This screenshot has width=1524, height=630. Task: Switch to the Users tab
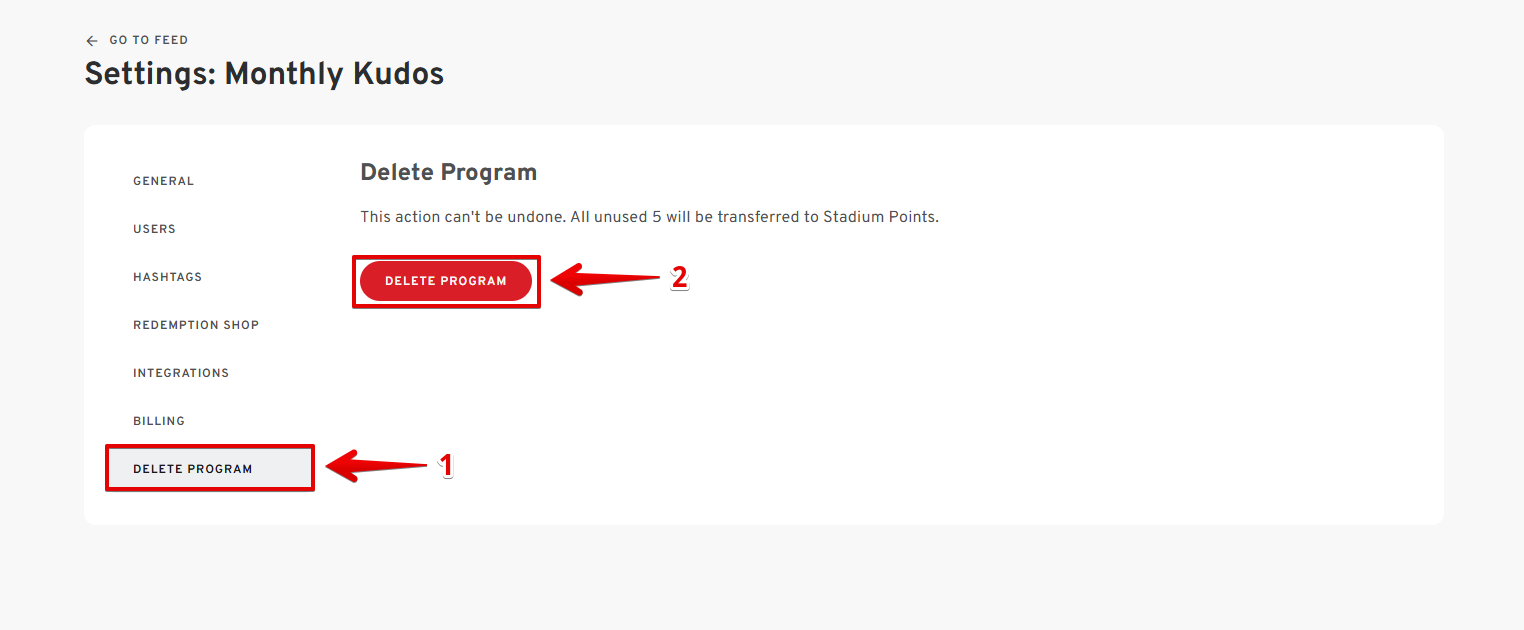[x=155, y=229]
